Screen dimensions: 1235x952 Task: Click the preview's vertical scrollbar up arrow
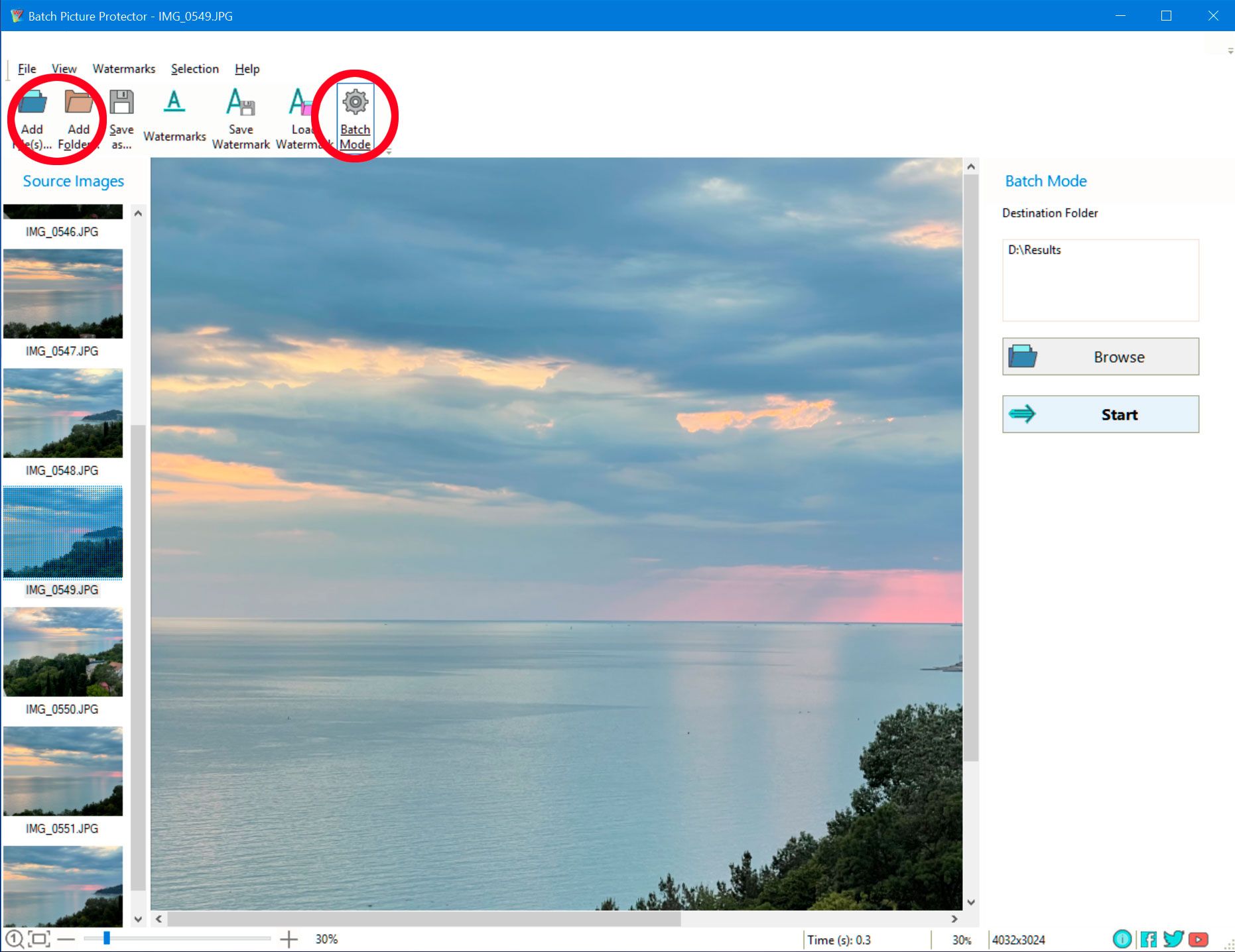pyautogui.click(x=971, y=166)
